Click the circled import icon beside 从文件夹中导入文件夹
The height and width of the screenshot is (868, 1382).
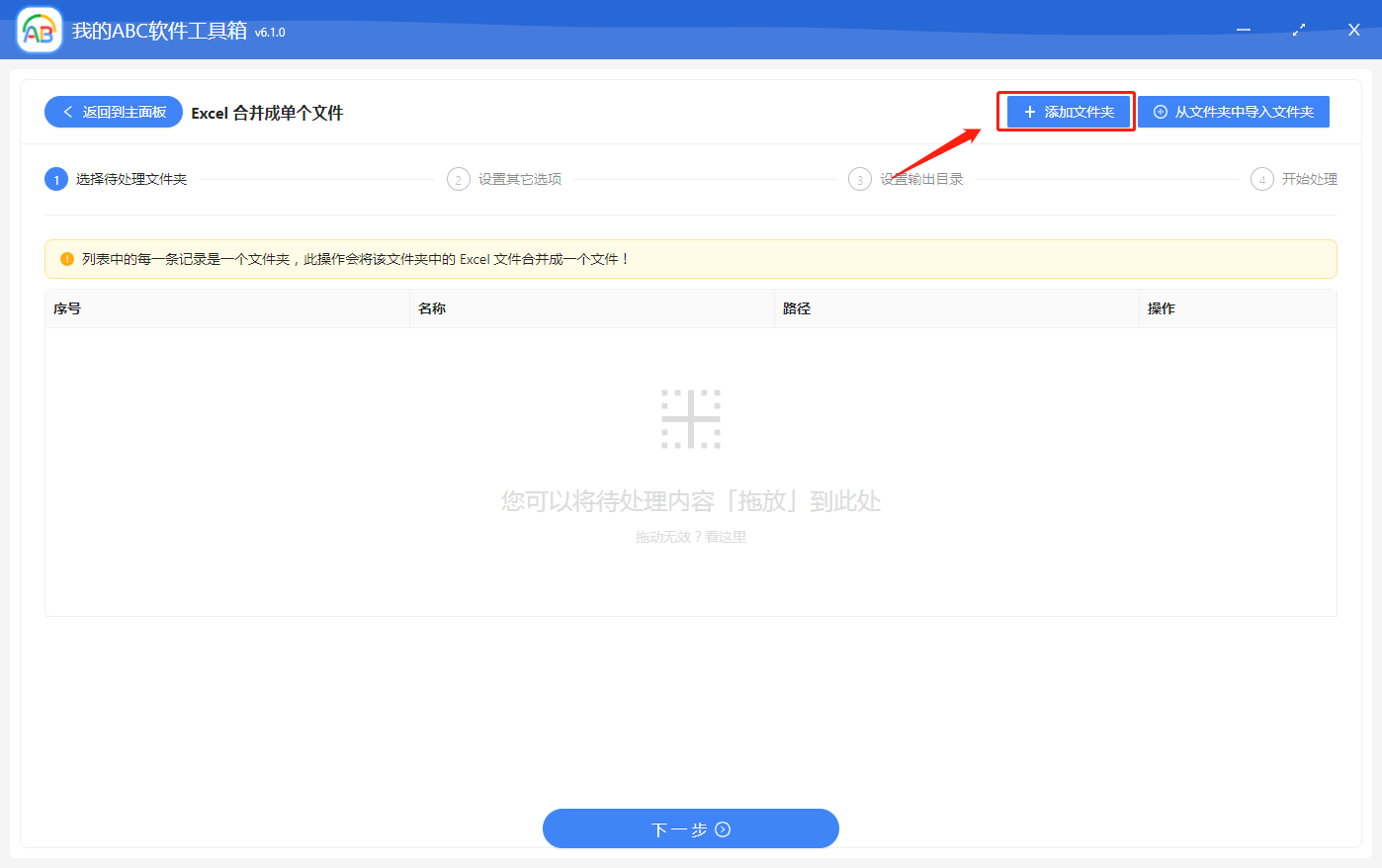click(x=1162, y=111)
